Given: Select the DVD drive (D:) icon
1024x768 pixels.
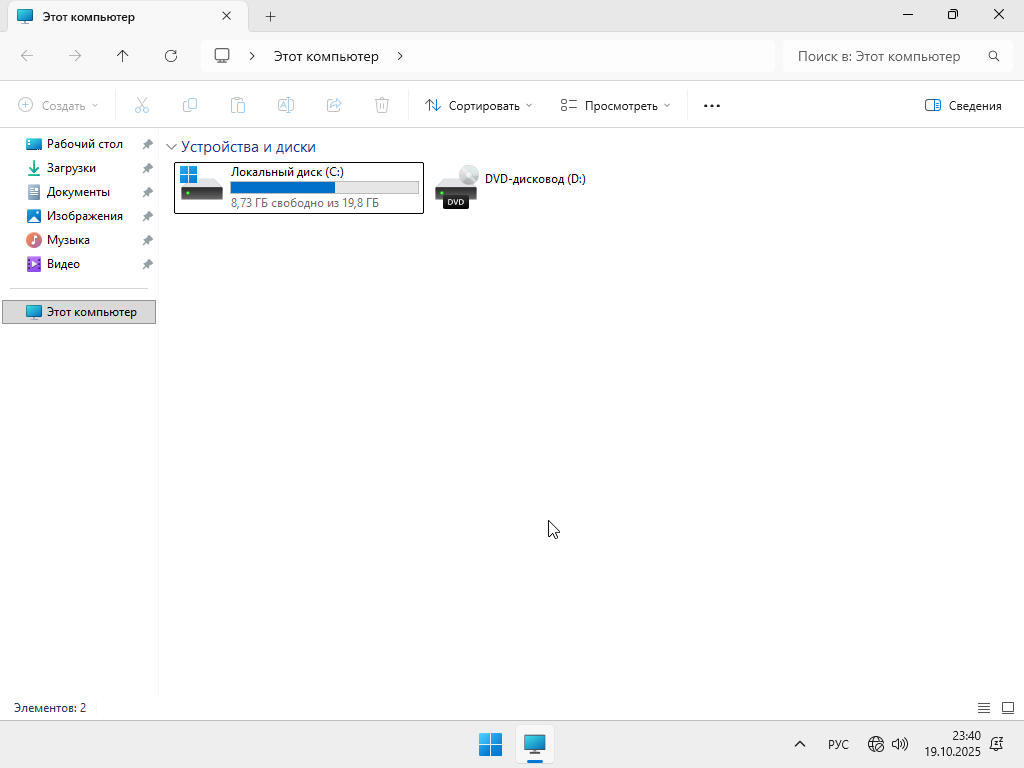Looking at the screenshot, I should click(456, 187).
